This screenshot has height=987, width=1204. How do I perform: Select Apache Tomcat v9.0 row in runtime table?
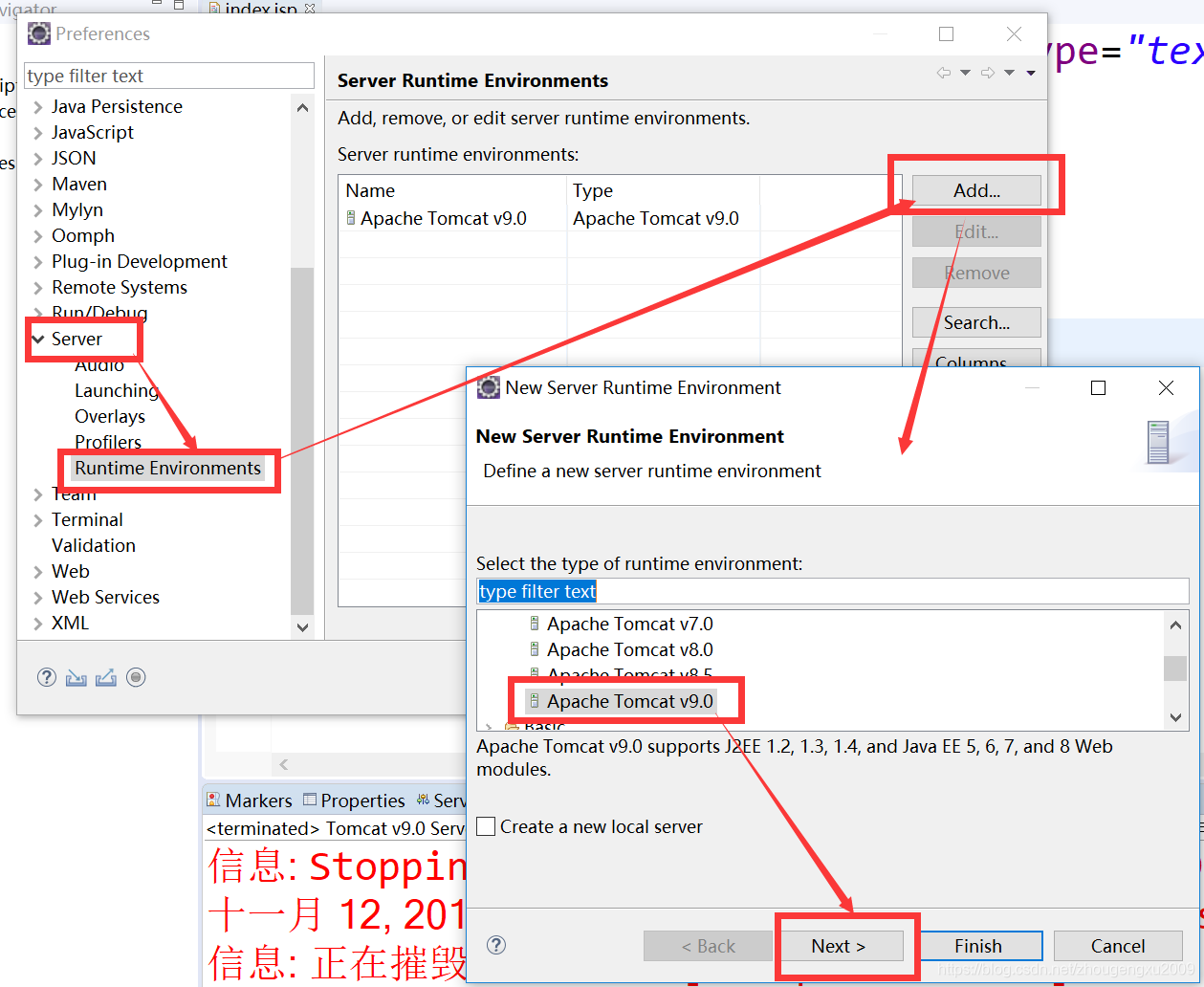[620, 218]
